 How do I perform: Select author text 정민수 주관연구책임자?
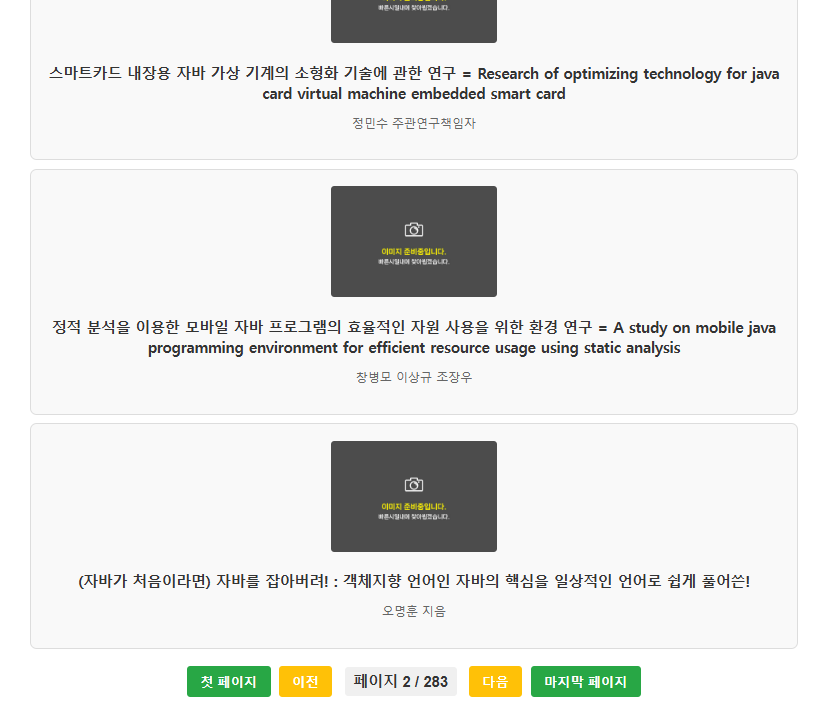point(414,123)
